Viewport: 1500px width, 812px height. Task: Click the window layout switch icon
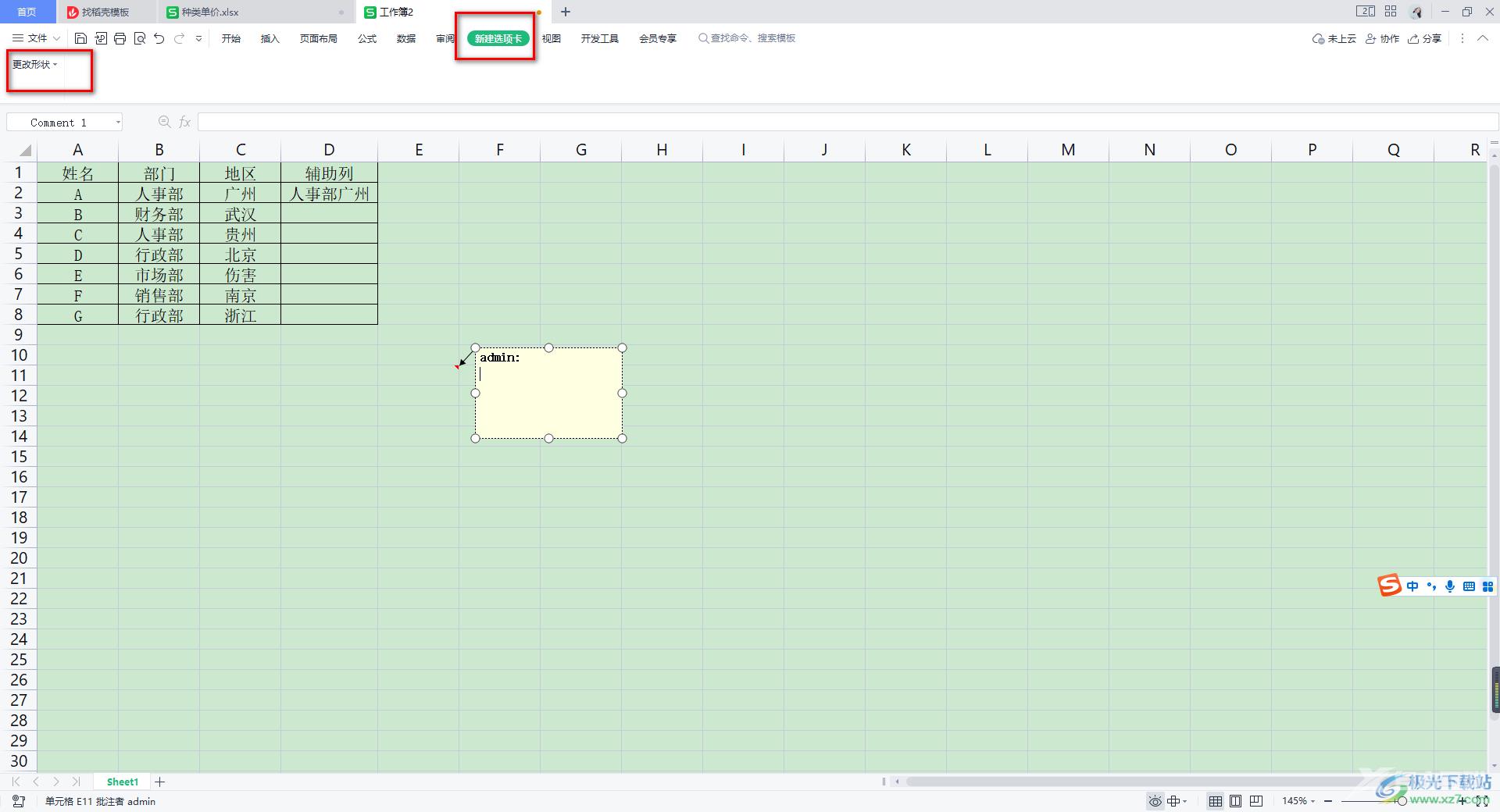(1365, 12)
